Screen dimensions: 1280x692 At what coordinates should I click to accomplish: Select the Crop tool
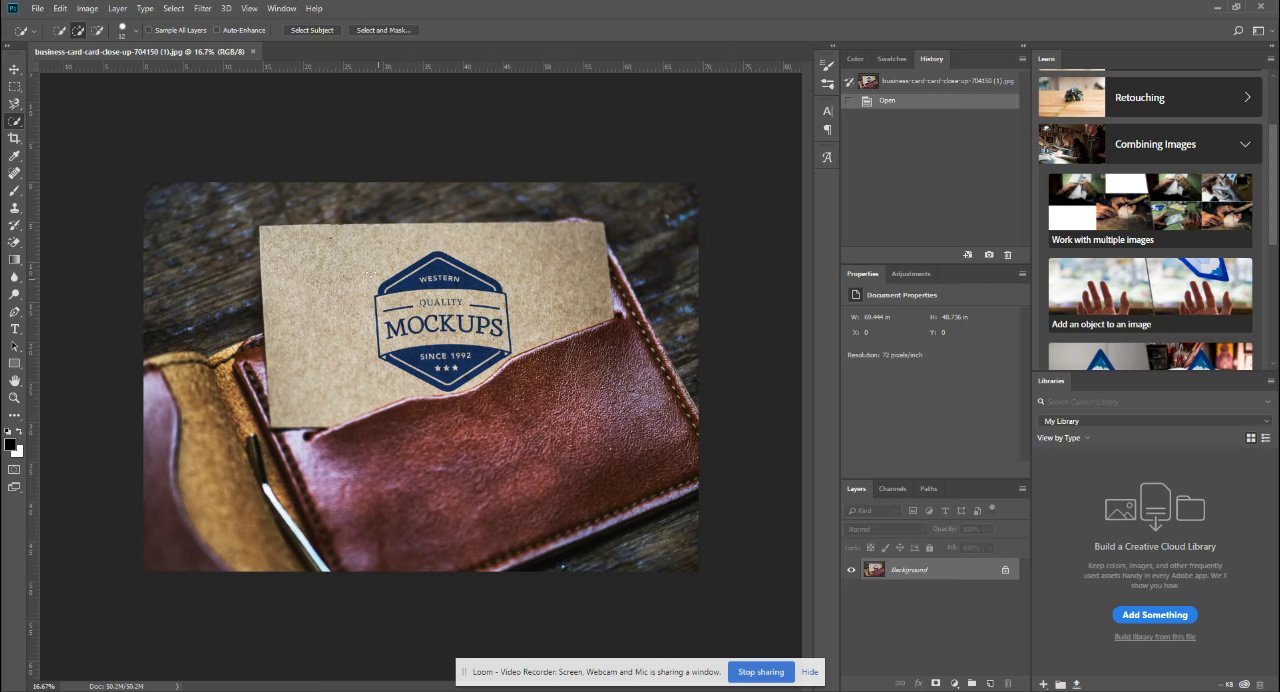pyautogui.click(x=14, y=138)
